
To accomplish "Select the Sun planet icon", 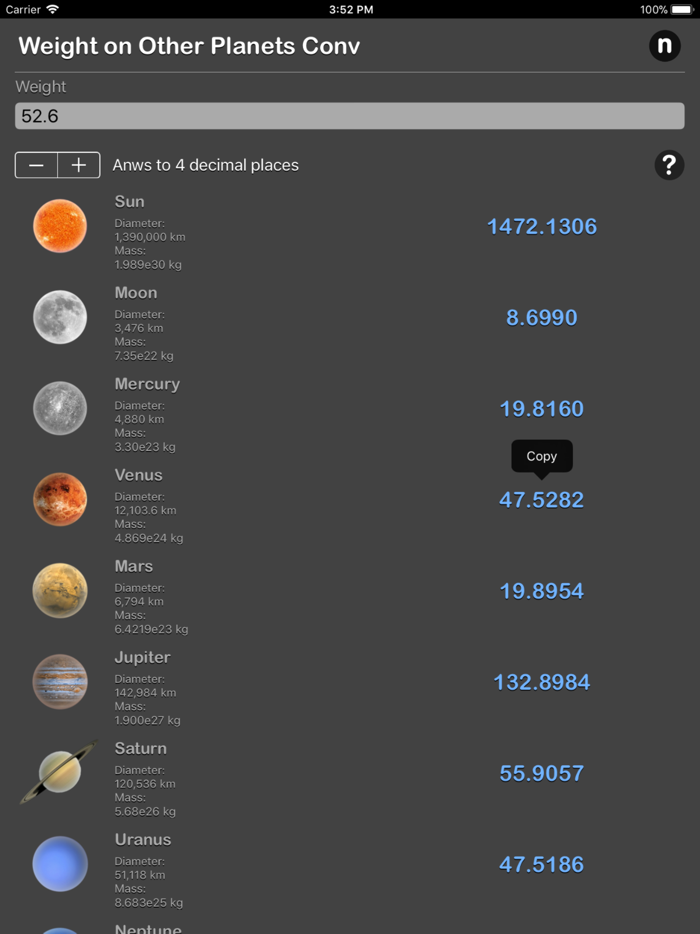I will click(x=60, y=225).
